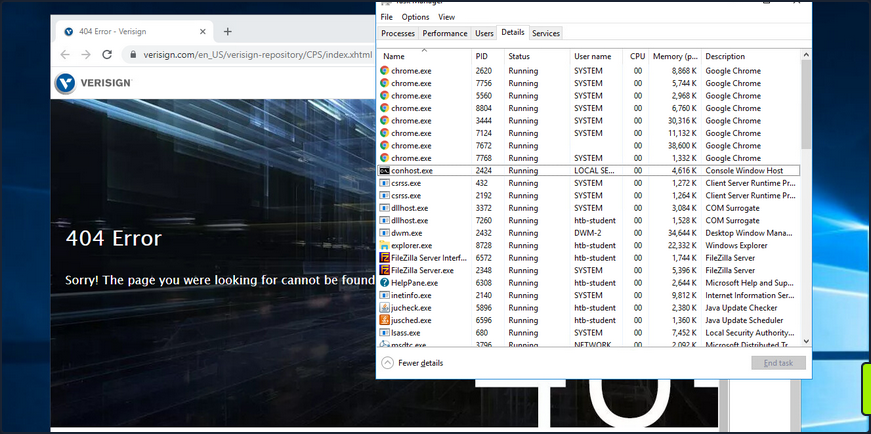
Task: Click the dllhost.exe icon for PID 3372
Action: 384,208
